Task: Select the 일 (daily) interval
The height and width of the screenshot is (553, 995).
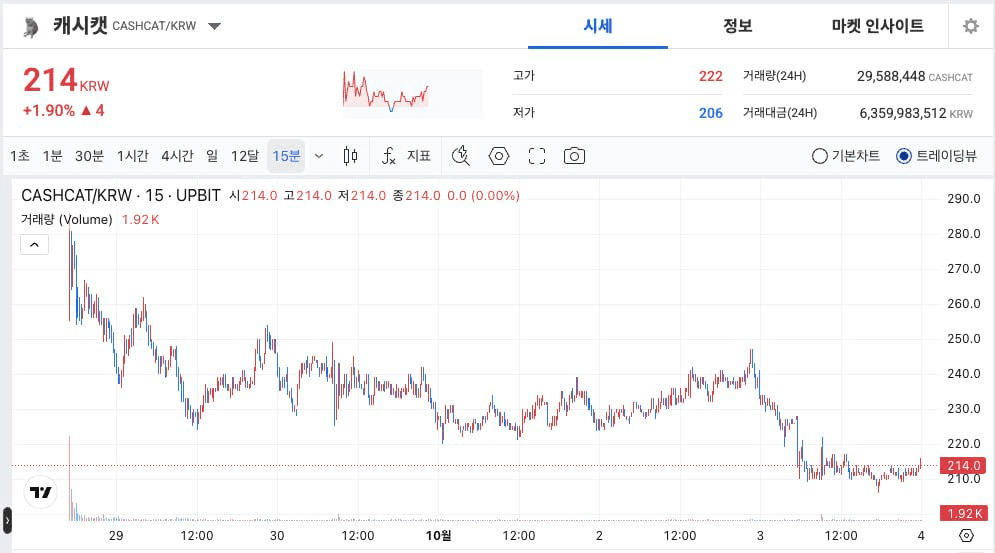Action: [x=212, y=156]
